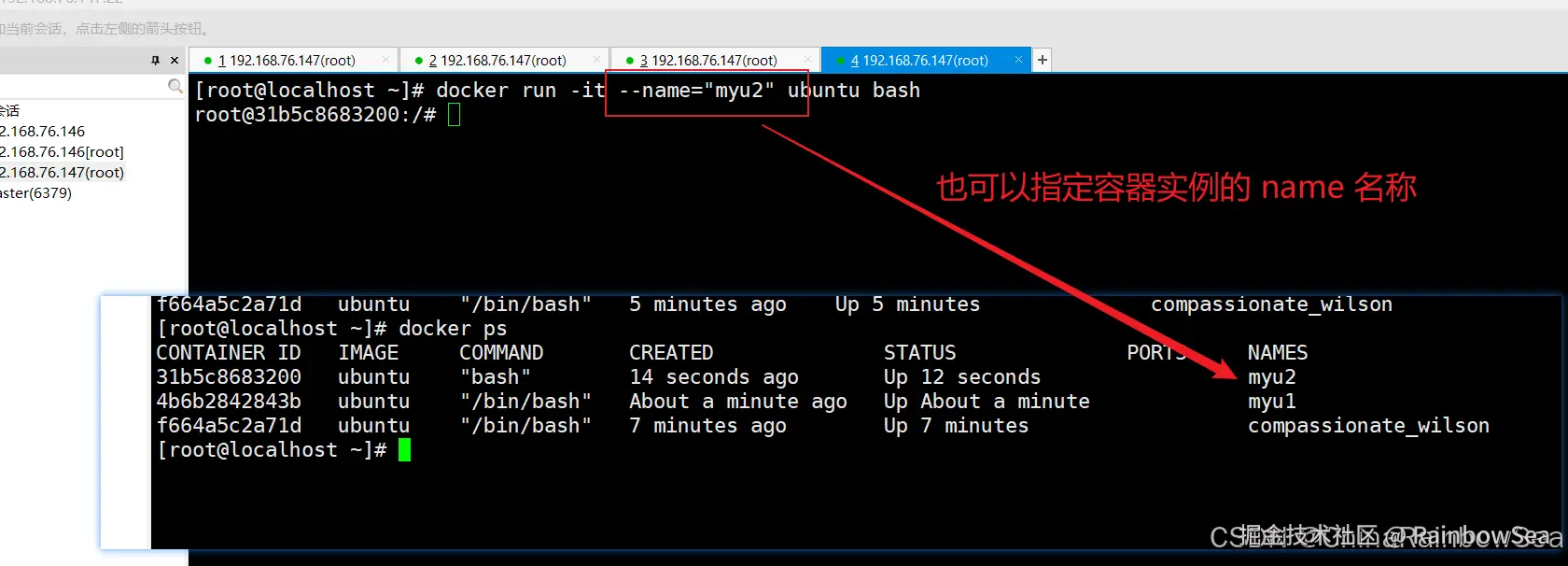
Task: Open session 2.168.76.146 in the list
Action: [x=42, y=132]
